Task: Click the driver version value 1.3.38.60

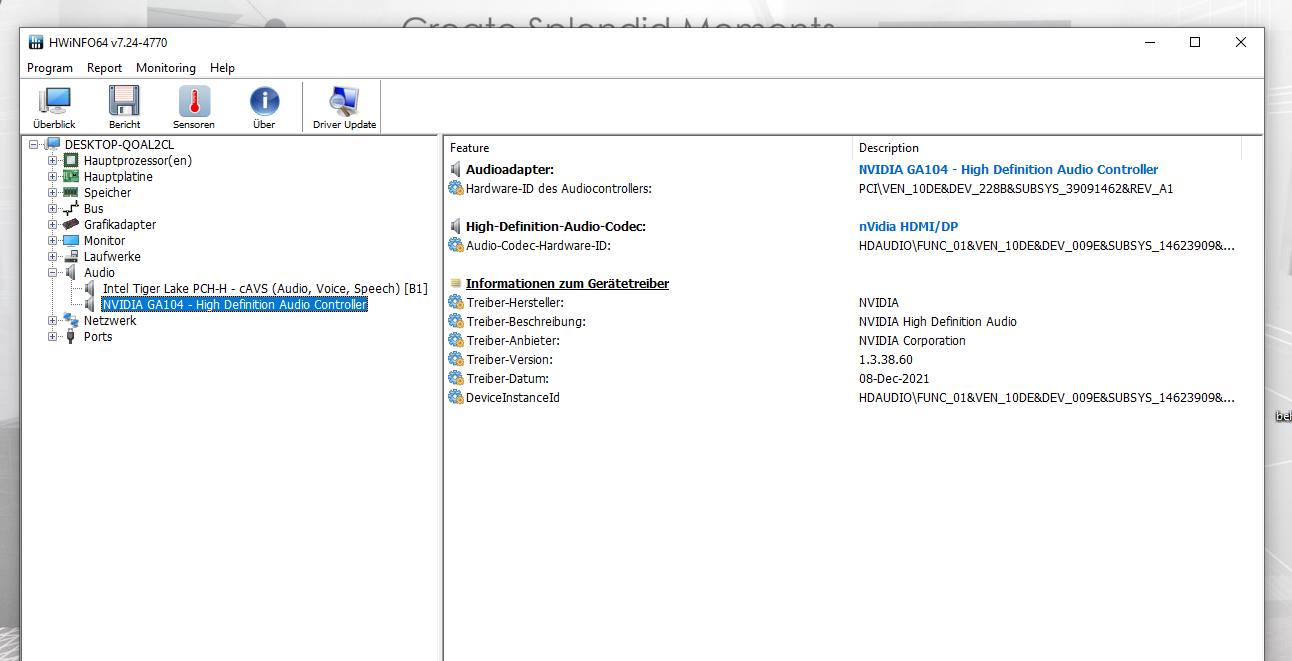Action: tap(886, 360)
